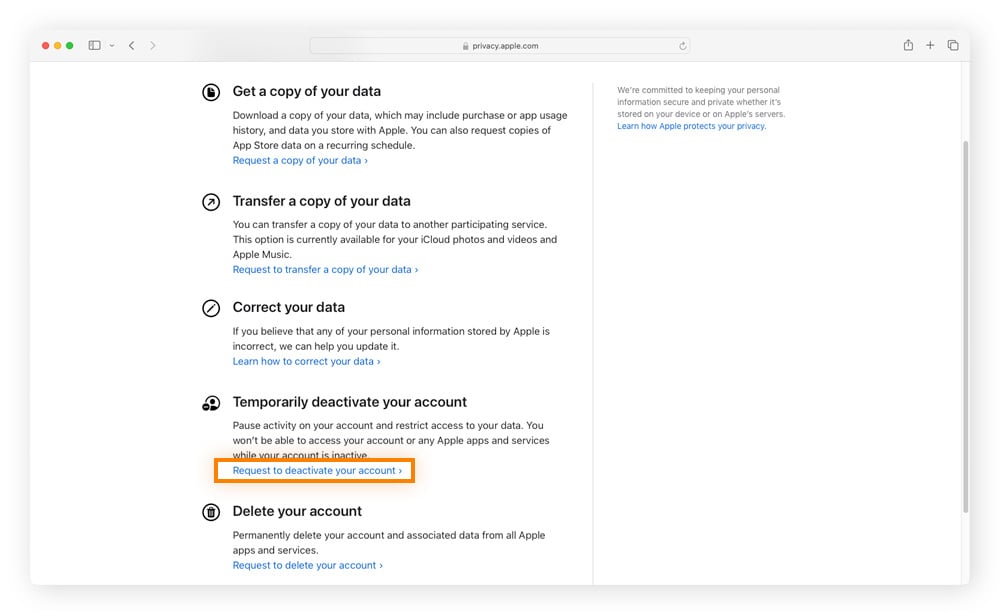Screen dimensions: 1000x615
Task: Open 'Request to transfer a copy of your data'
Action: pos(325,269)
